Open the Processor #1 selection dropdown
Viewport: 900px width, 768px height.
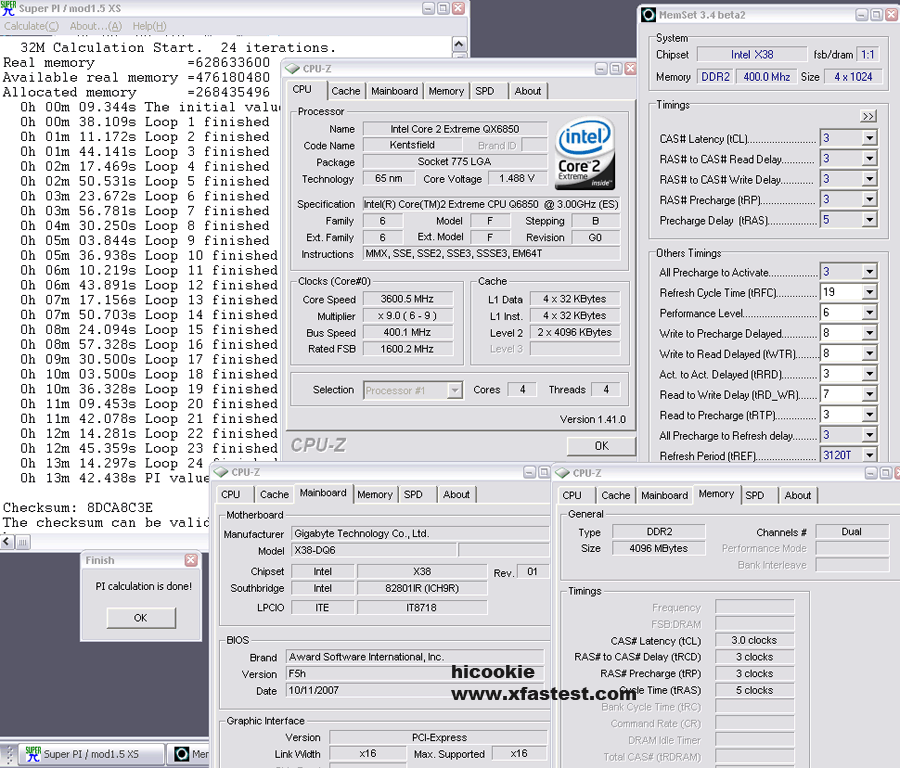pos(455,390)
